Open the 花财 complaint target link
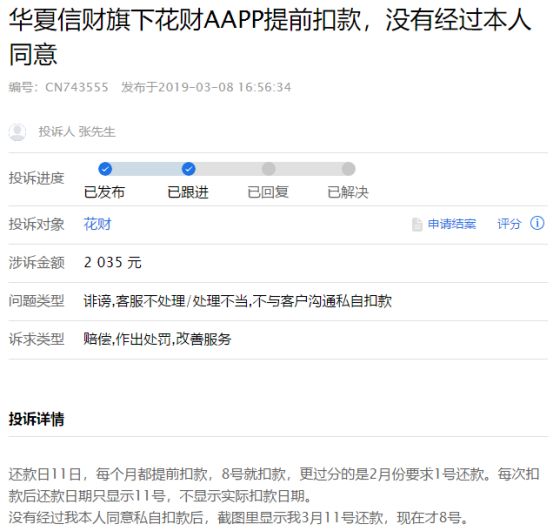This screenshot has width=554, height=531. click(x=98, y=224)
